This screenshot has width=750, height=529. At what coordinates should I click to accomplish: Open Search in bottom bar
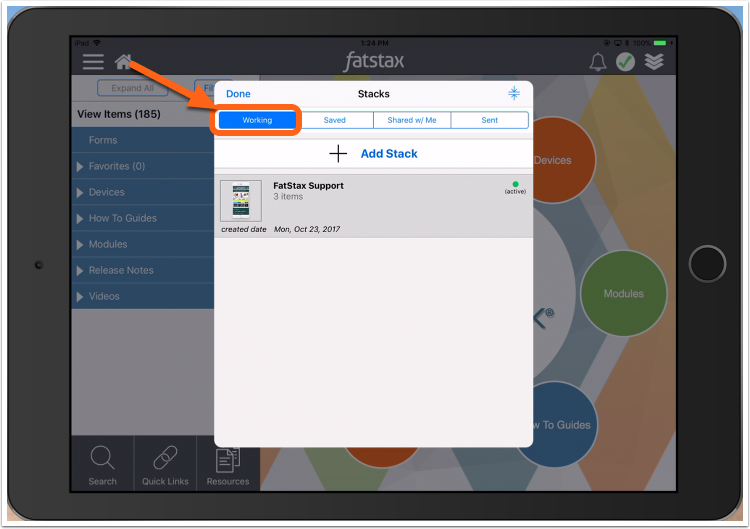coord(102,465)
